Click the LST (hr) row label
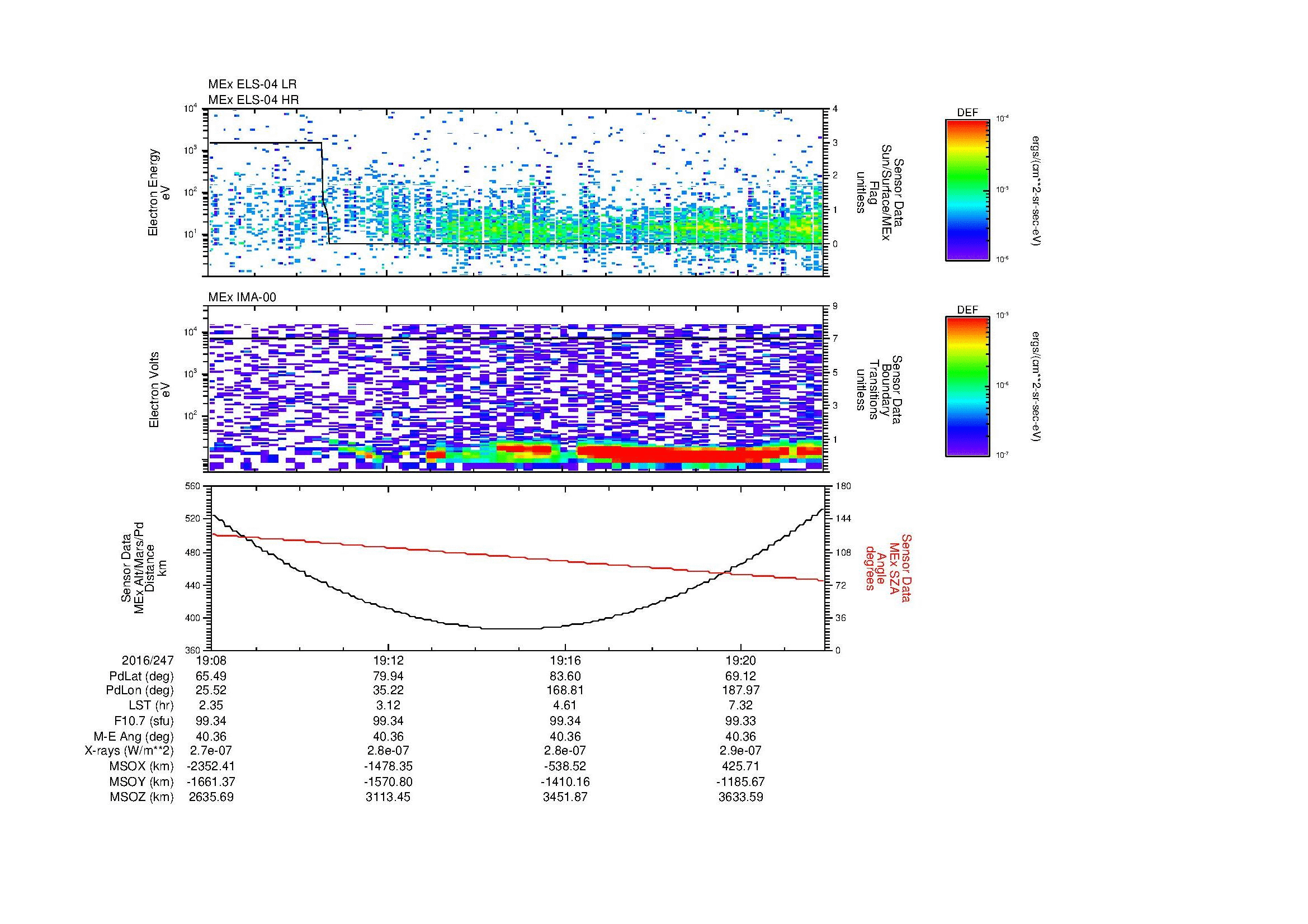Screen dimensions: 1308x924 point(151,706)
